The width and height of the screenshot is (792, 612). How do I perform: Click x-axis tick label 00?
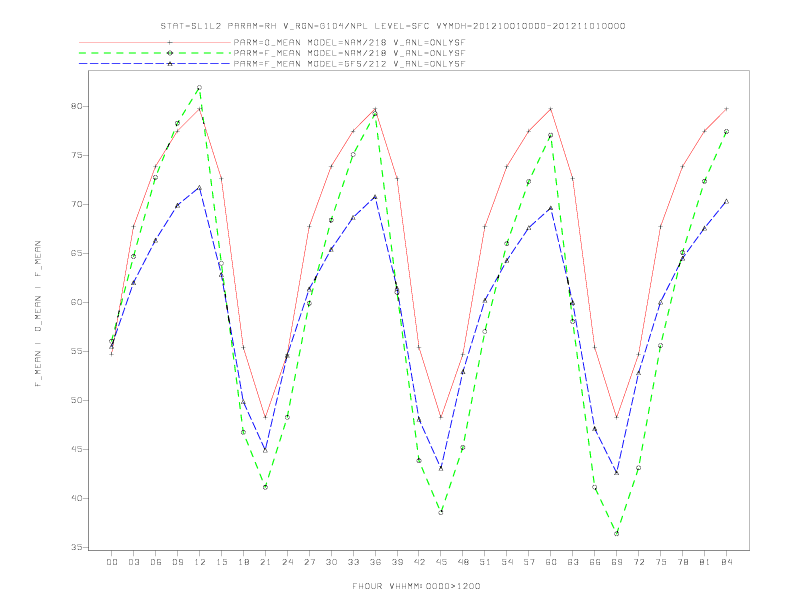(x=112, y=562)
